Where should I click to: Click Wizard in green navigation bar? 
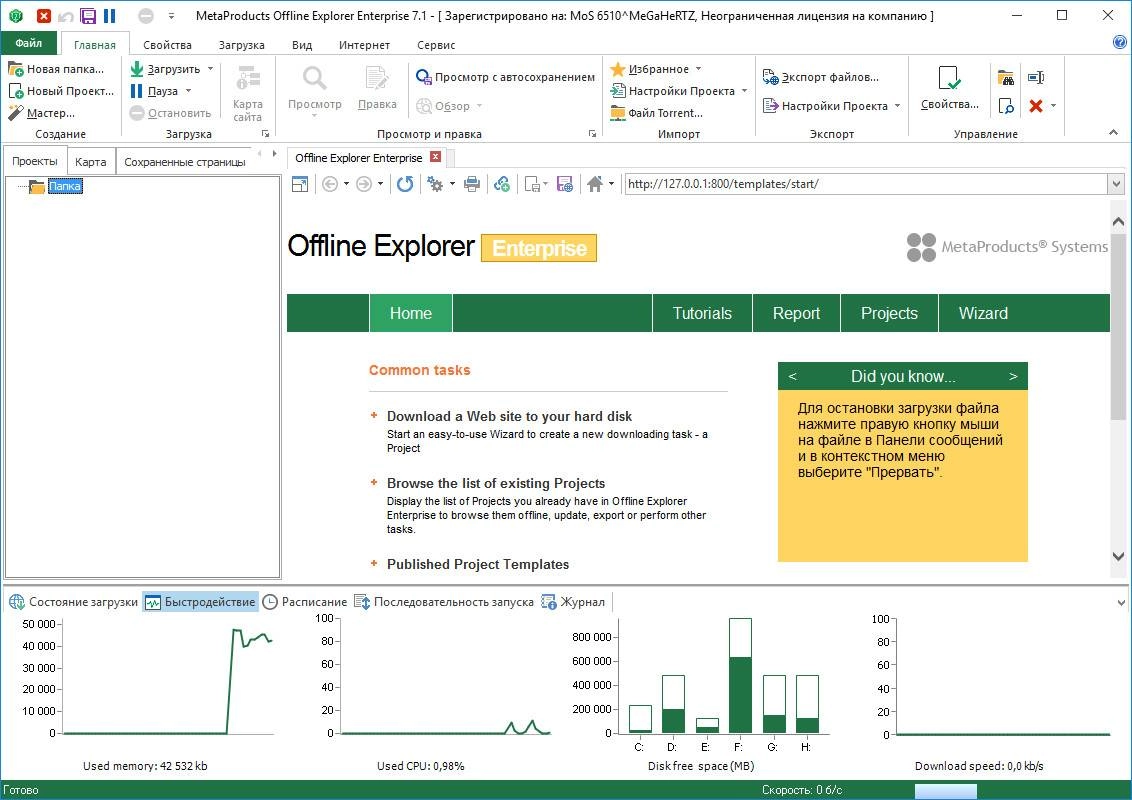tap(983, 313)
